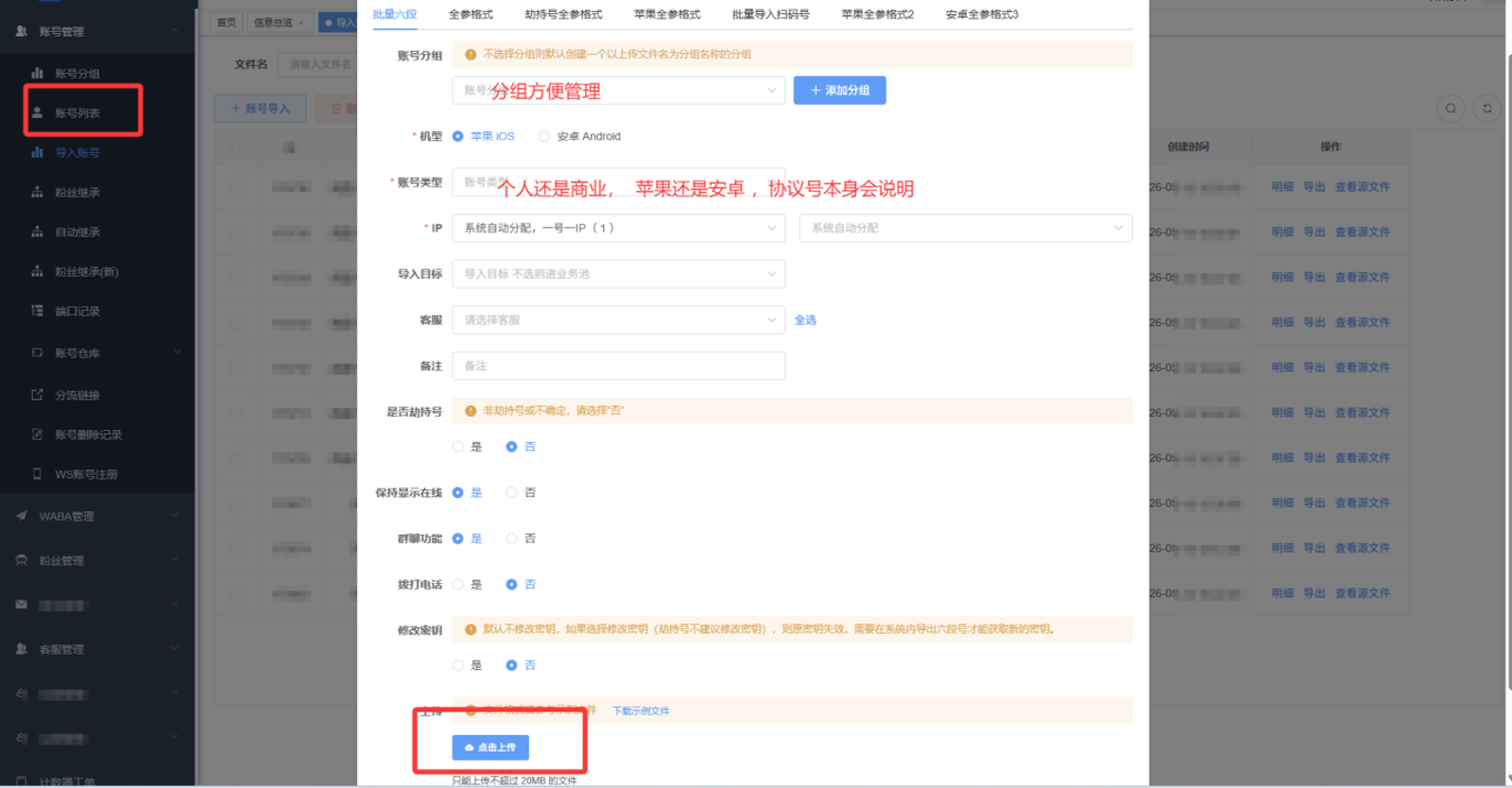Open the IP allocation mode dropdown
The height and width of the screenshot is (788, 1512).
(x=618, y=228)
